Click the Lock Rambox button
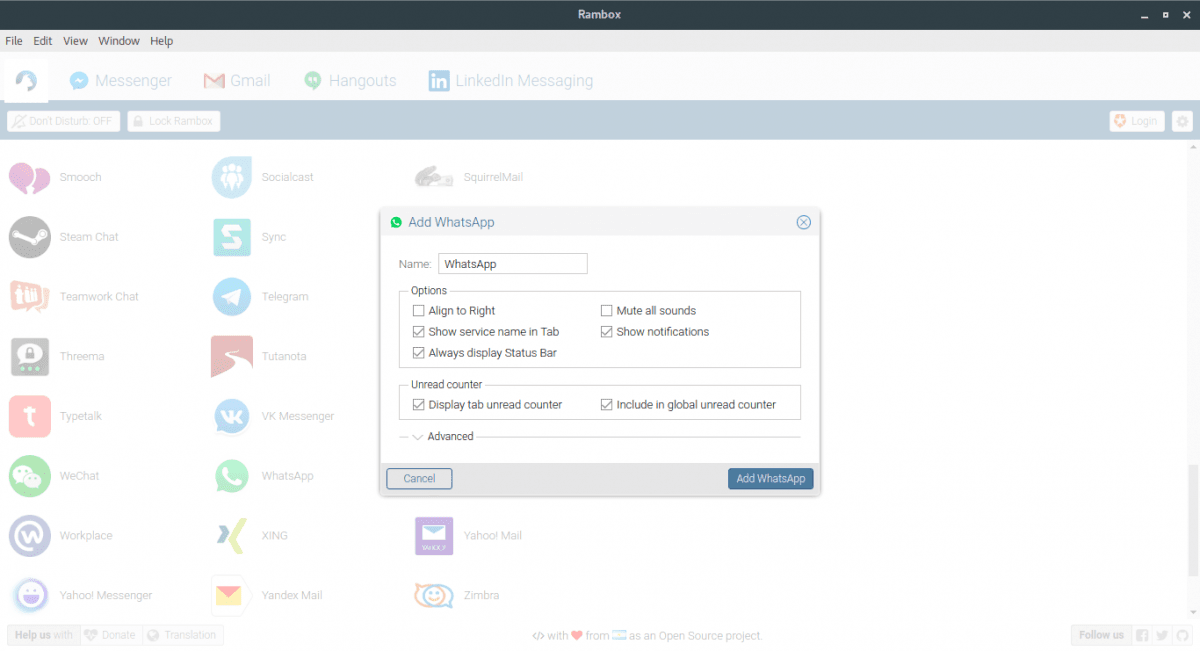 click(x=174, y=121)
